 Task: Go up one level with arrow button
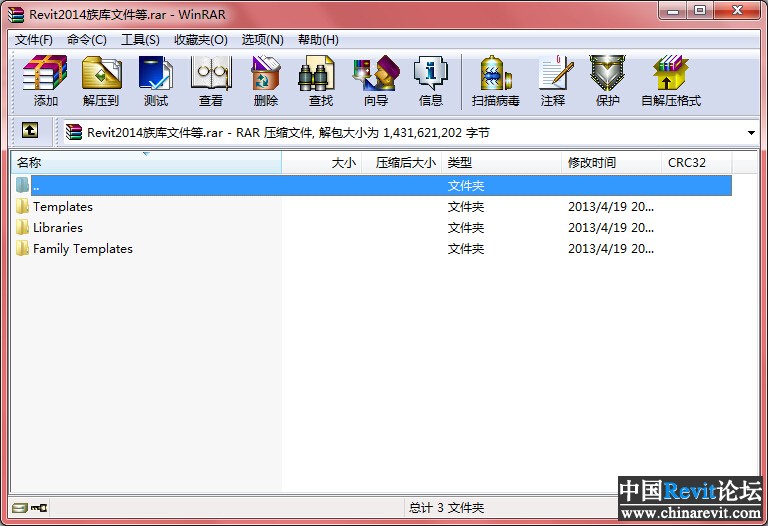coord(30,130)
